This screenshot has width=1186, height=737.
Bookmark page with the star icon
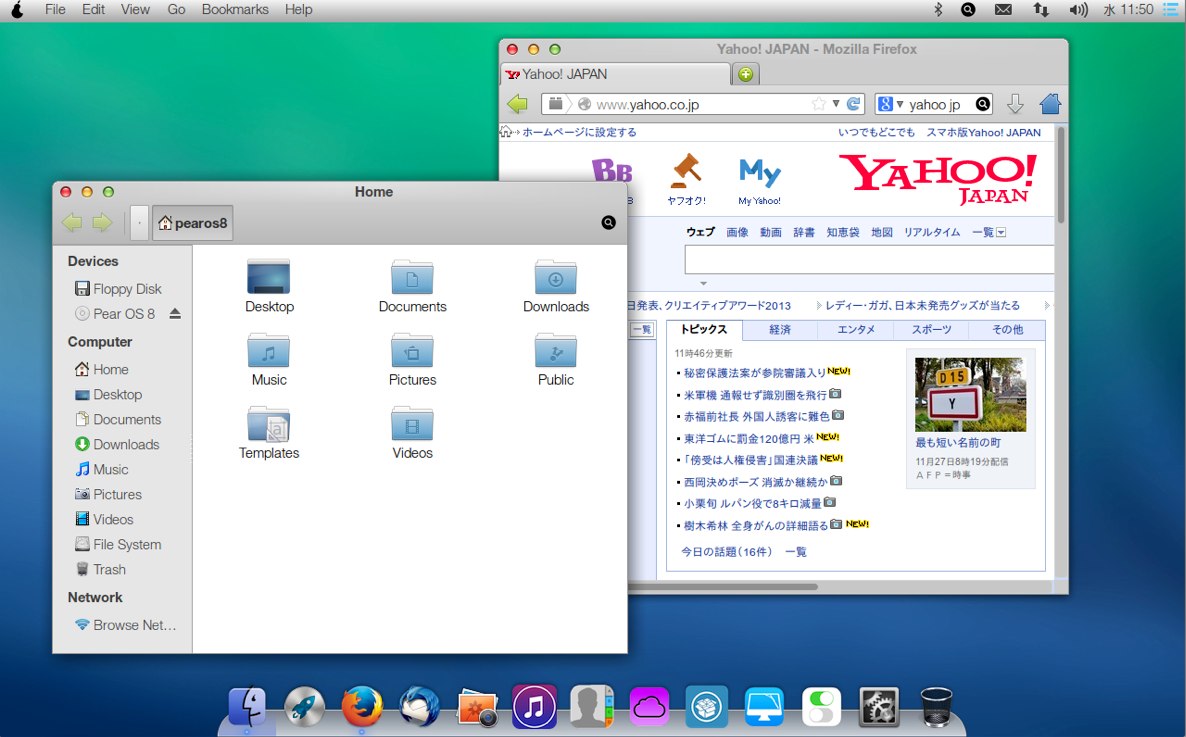click(x=818, y=104)
